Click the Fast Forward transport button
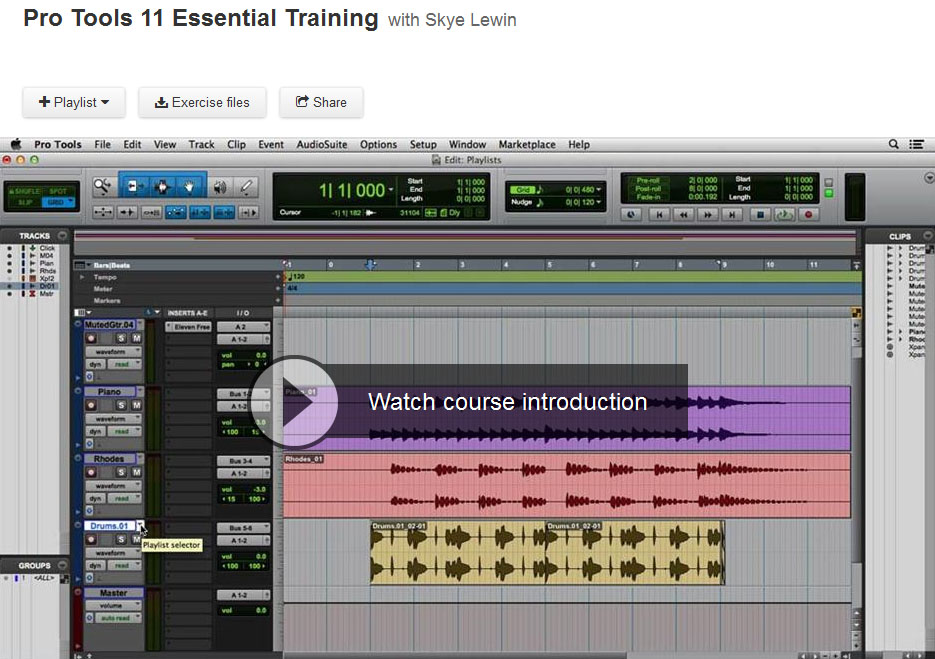935x659 pixels. tap(708, 214)
